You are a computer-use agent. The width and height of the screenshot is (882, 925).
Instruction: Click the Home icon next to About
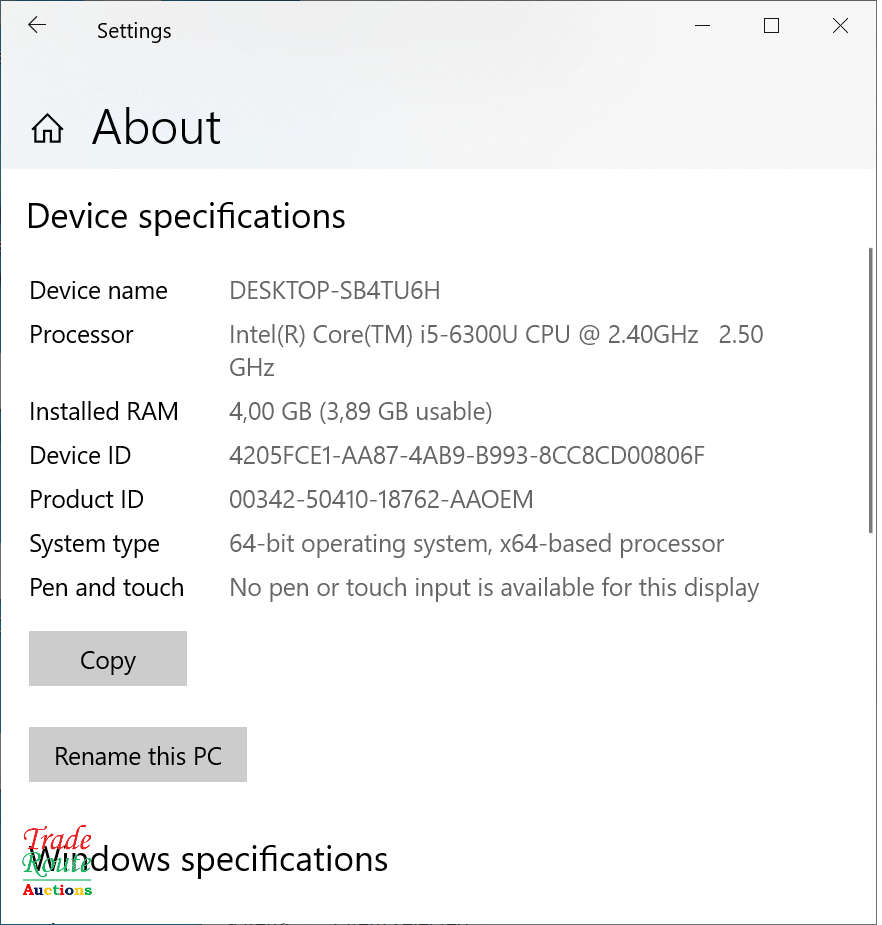46,128
